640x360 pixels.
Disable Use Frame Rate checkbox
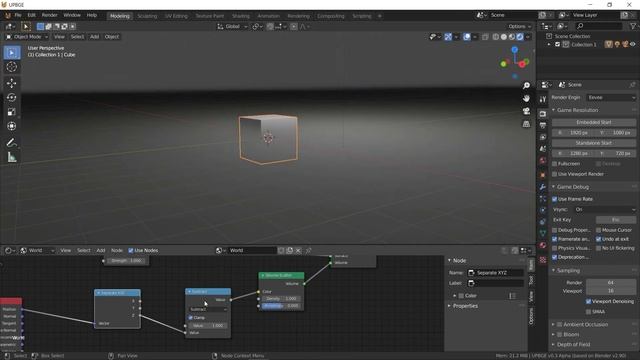click(554, 199)
